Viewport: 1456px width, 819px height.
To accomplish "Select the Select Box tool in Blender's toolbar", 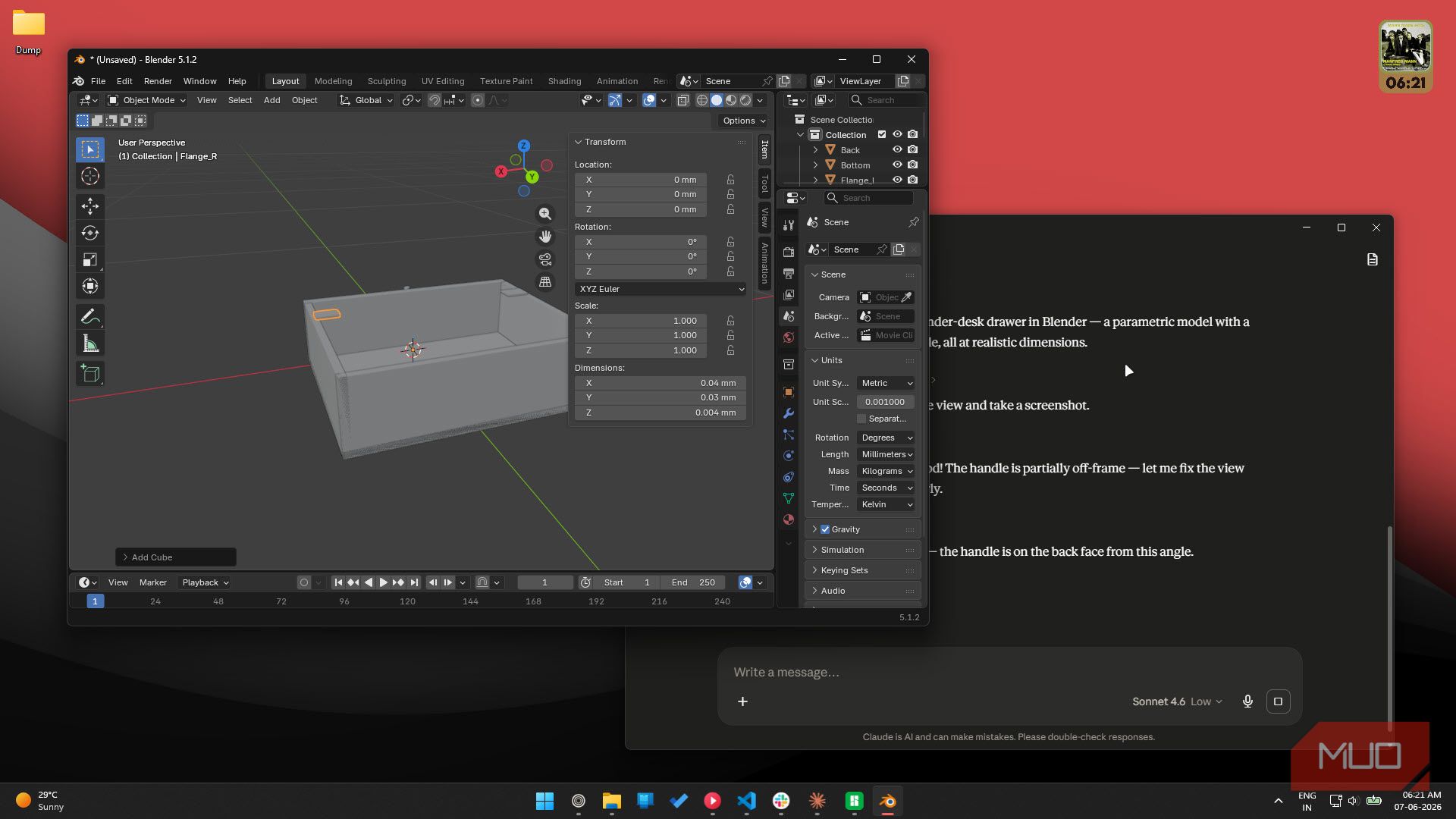I will (90, 149).
